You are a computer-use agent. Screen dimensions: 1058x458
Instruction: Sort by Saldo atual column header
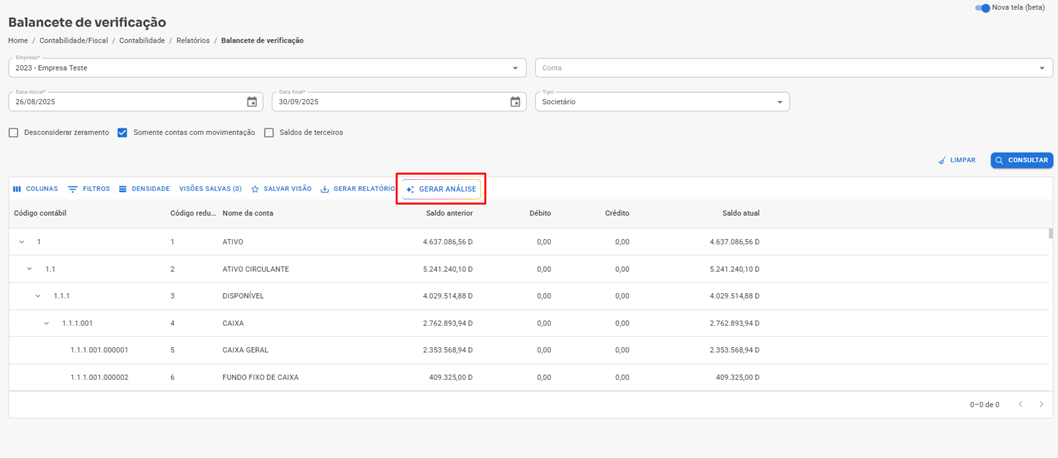(x=741, y=213)
